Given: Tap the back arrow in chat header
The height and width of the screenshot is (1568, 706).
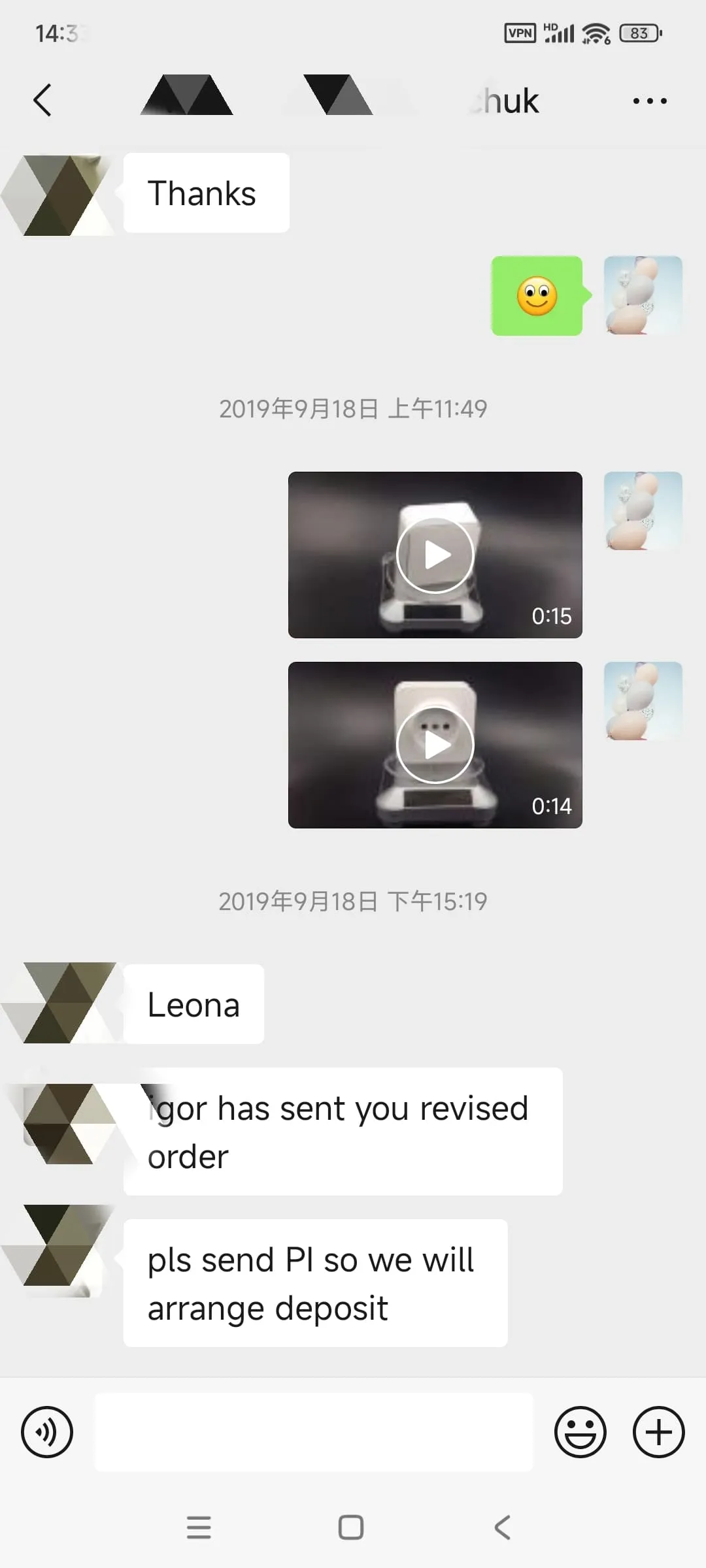Looking at the screenshot, I should tap(42, 101).
